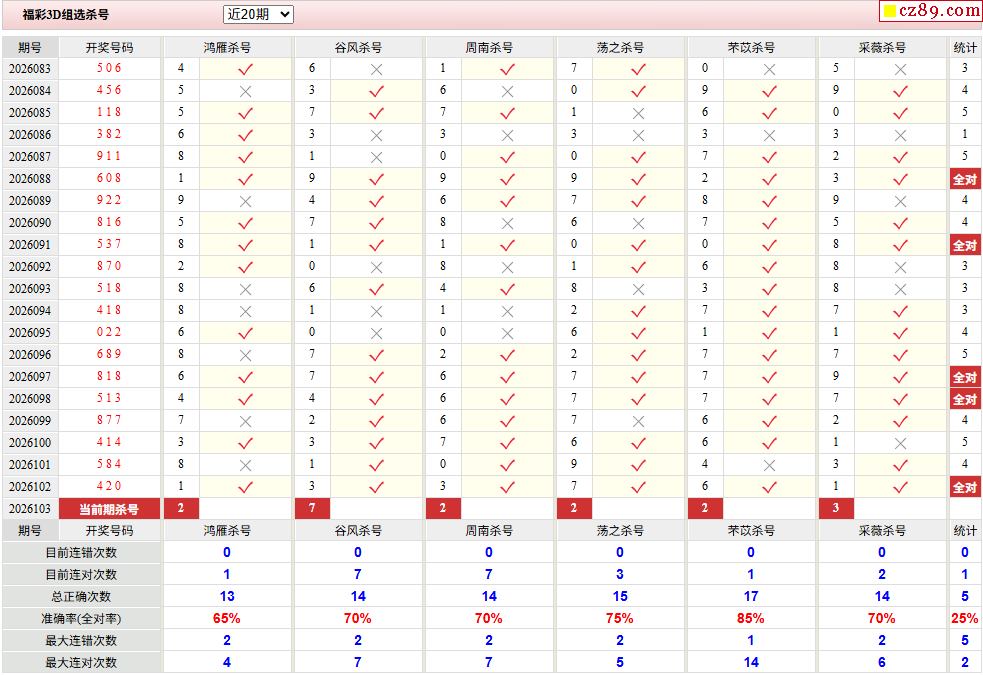
Task: Click the 最大连对次数 row label
Action: [x=81, y=662]
